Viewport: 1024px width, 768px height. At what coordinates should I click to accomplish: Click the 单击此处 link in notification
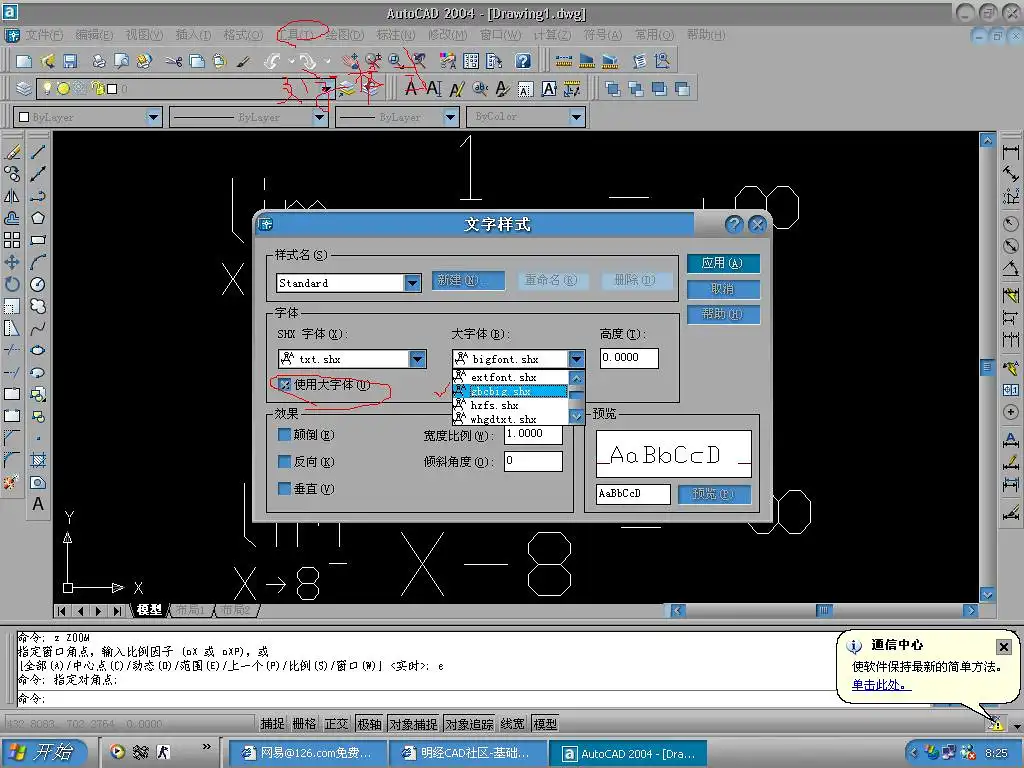(x=881, y=685)
